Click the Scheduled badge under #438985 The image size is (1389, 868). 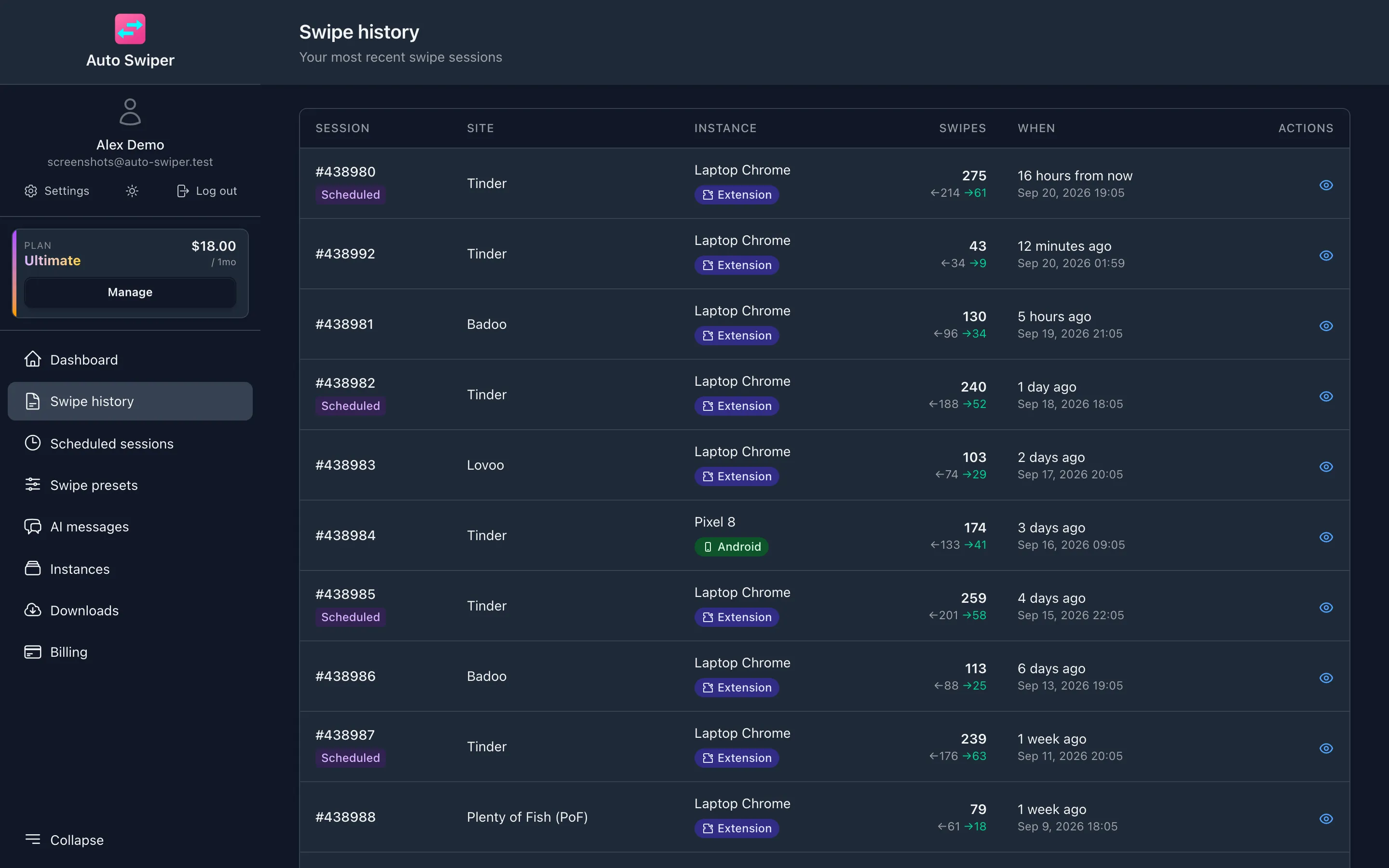click(350, 617)
